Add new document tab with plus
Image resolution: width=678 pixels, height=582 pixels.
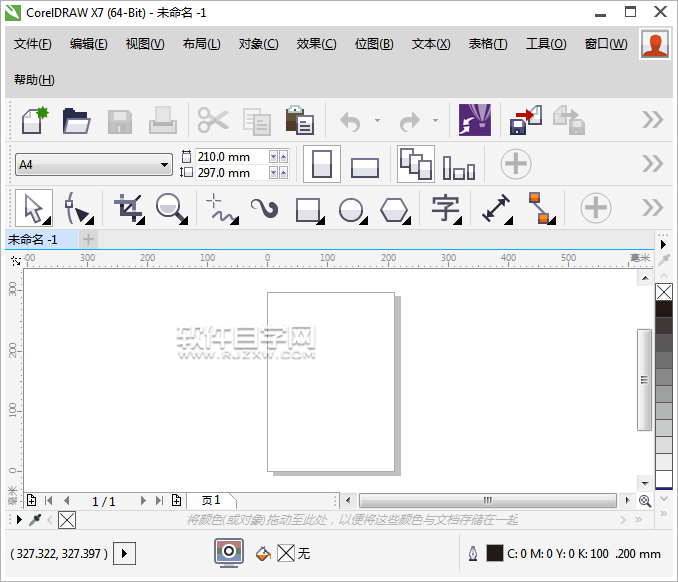tap(88, 240)
